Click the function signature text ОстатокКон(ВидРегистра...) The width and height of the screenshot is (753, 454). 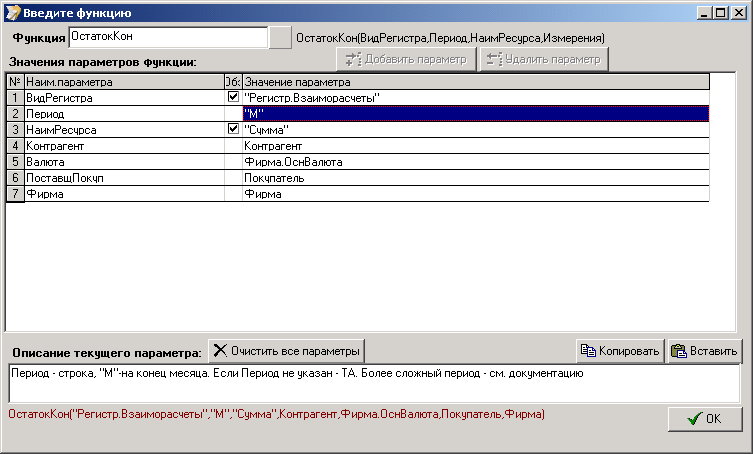[x=450, y=38]
